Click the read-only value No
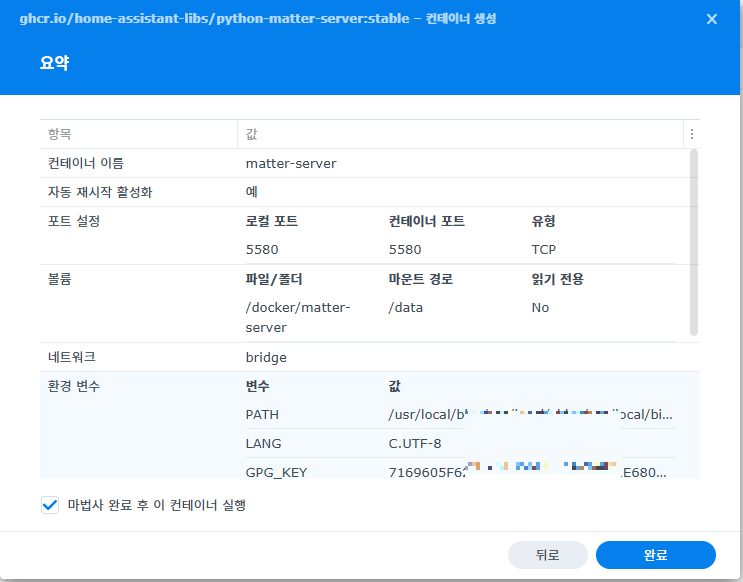The width and height of the screenshot is (743, 582). 540,308
